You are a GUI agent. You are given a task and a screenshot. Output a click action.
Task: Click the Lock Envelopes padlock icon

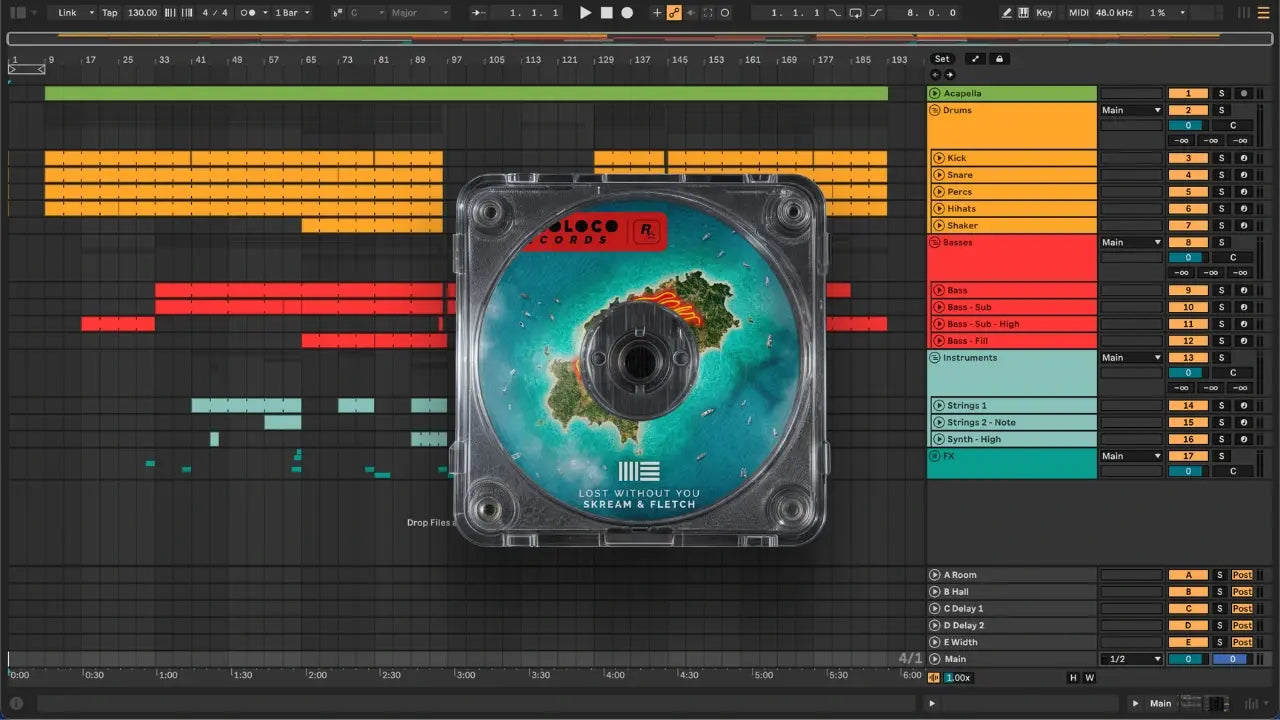click(x=1000, y=59)
